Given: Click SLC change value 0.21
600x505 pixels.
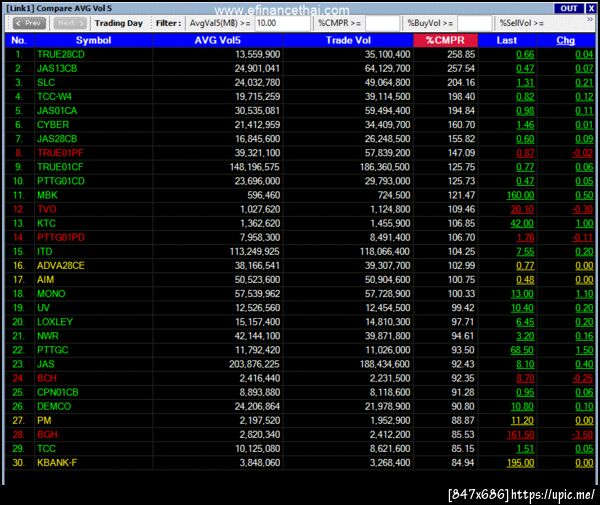Looking at the screenshot, I should pos(584,83).
